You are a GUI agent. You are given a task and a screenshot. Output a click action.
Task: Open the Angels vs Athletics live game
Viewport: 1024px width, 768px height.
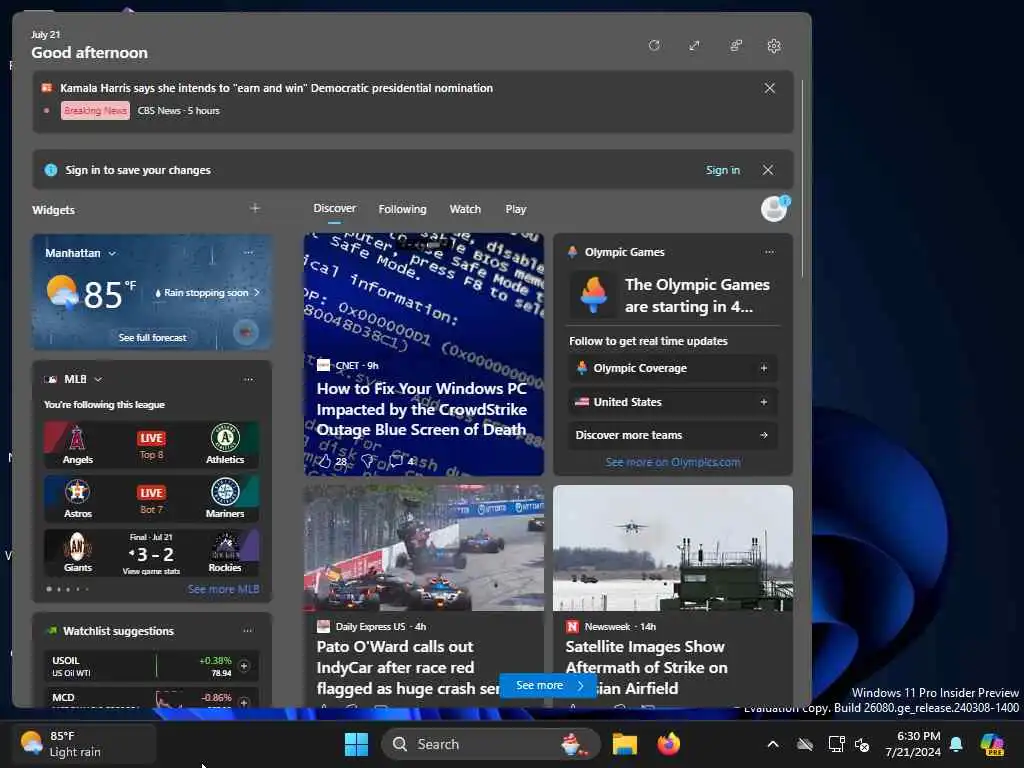(x=152, y=445)
